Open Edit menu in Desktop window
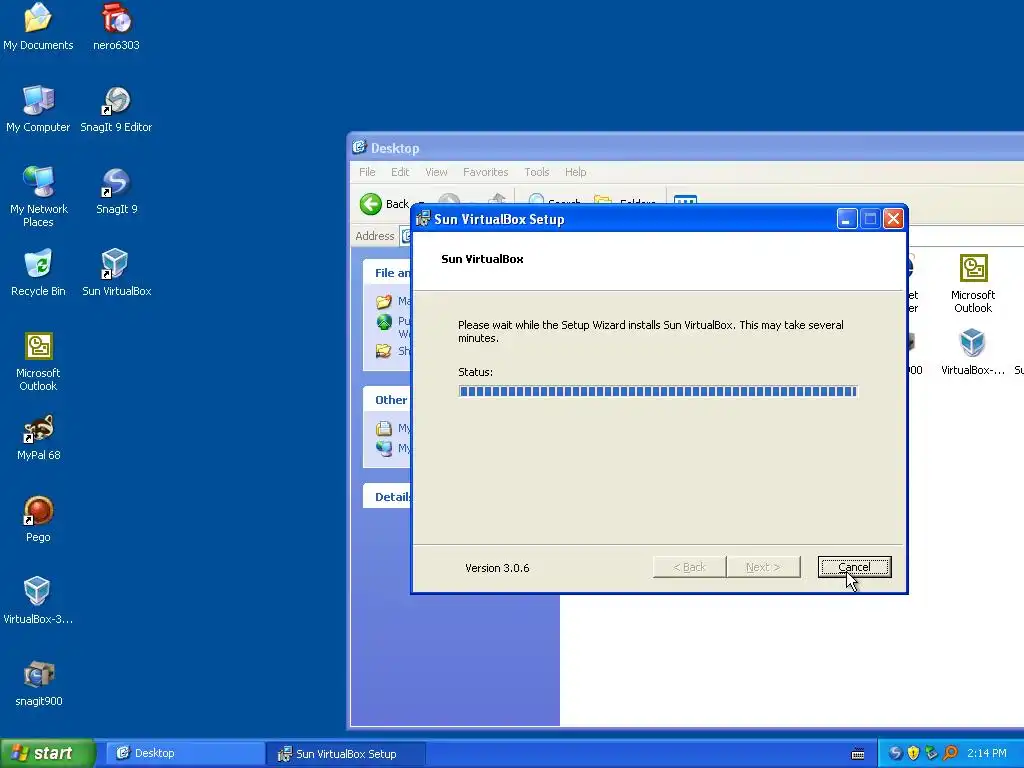Screen dimensions: 1024x768 (x=400, y=172)
